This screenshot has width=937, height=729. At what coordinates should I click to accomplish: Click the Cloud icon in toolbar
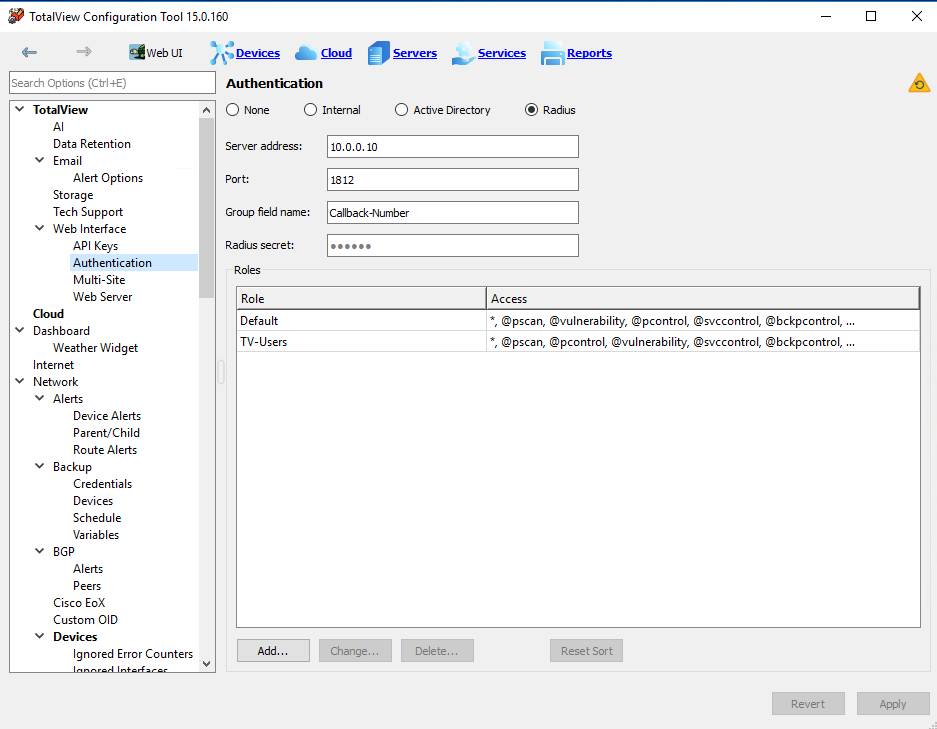306,53
